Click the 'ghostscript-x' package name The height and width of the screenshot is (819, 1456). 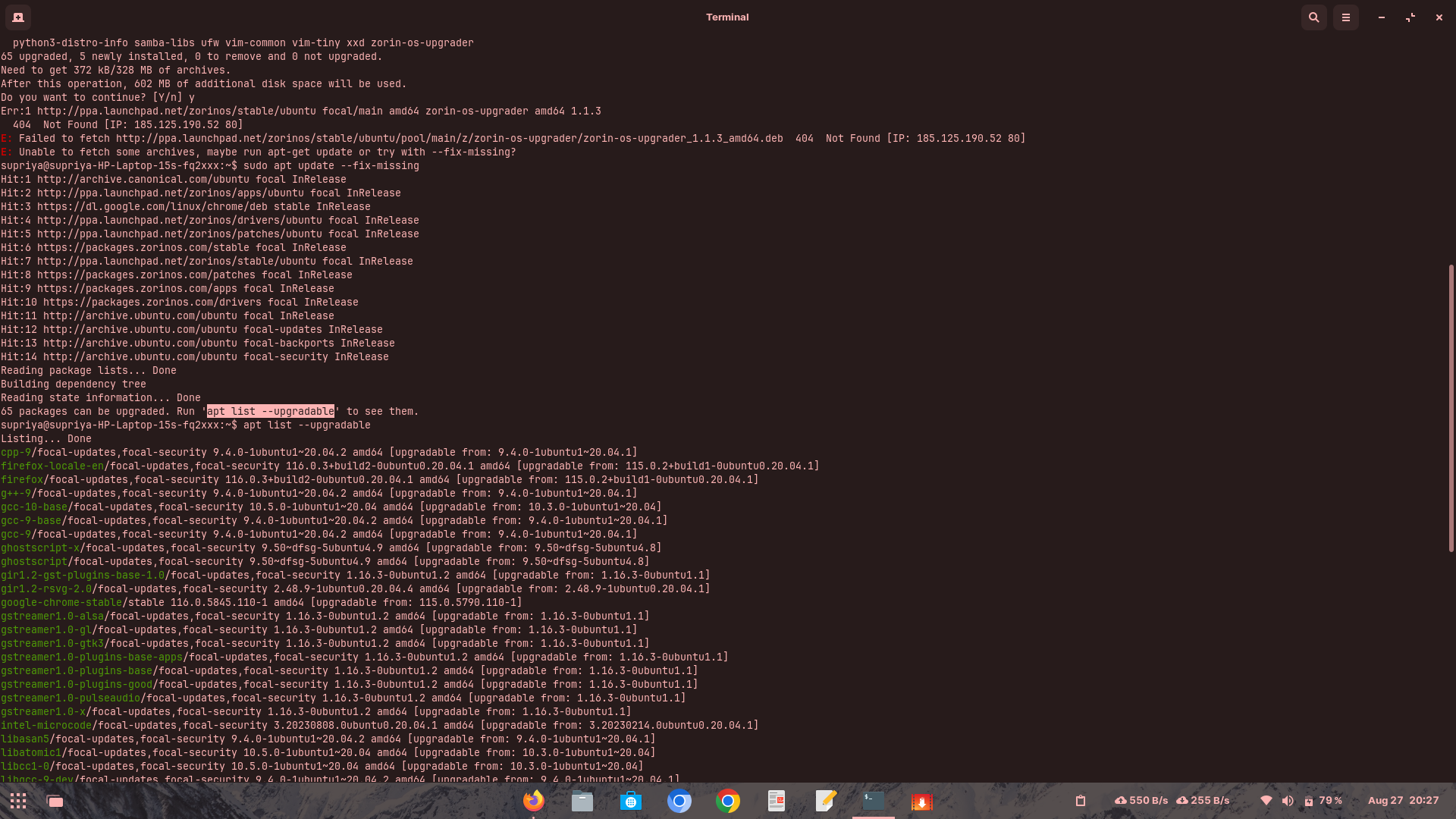pyautogui.click(x=40, y=548)
